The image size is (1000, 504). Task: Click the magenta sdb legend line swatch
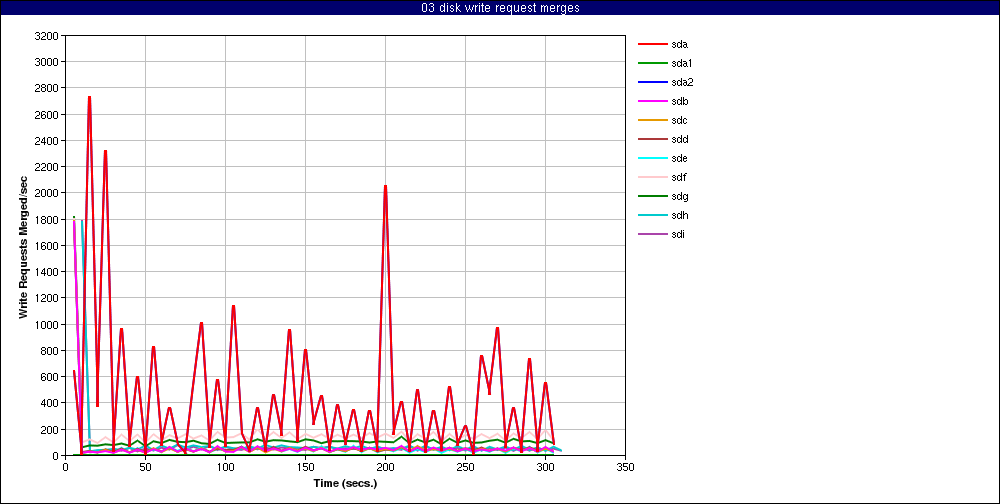tap(652, 101)
